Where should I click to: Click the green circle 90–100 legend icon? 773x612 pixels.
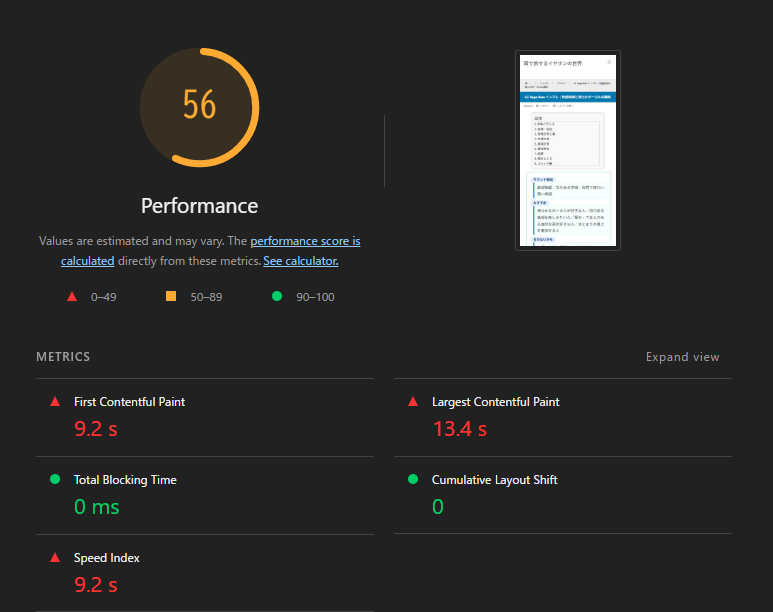(x=277, y=296)
